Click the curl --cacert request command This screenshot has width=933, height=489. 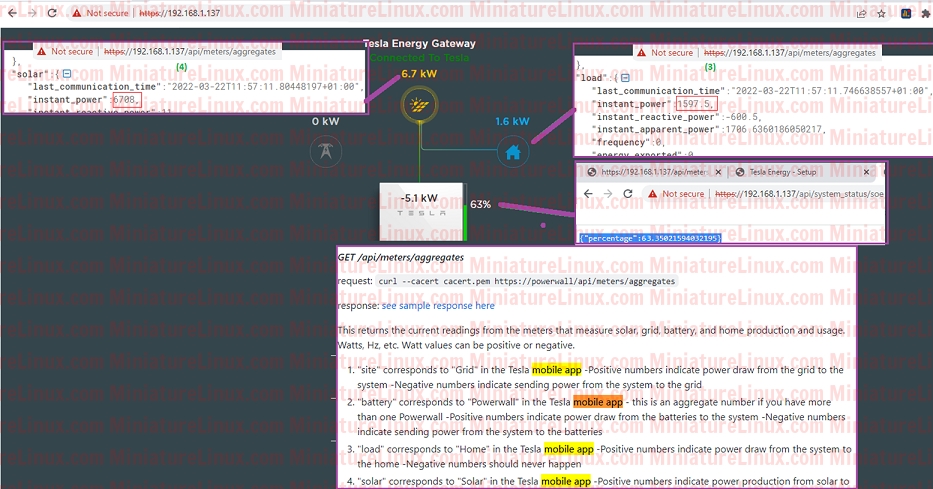[527, 281]
